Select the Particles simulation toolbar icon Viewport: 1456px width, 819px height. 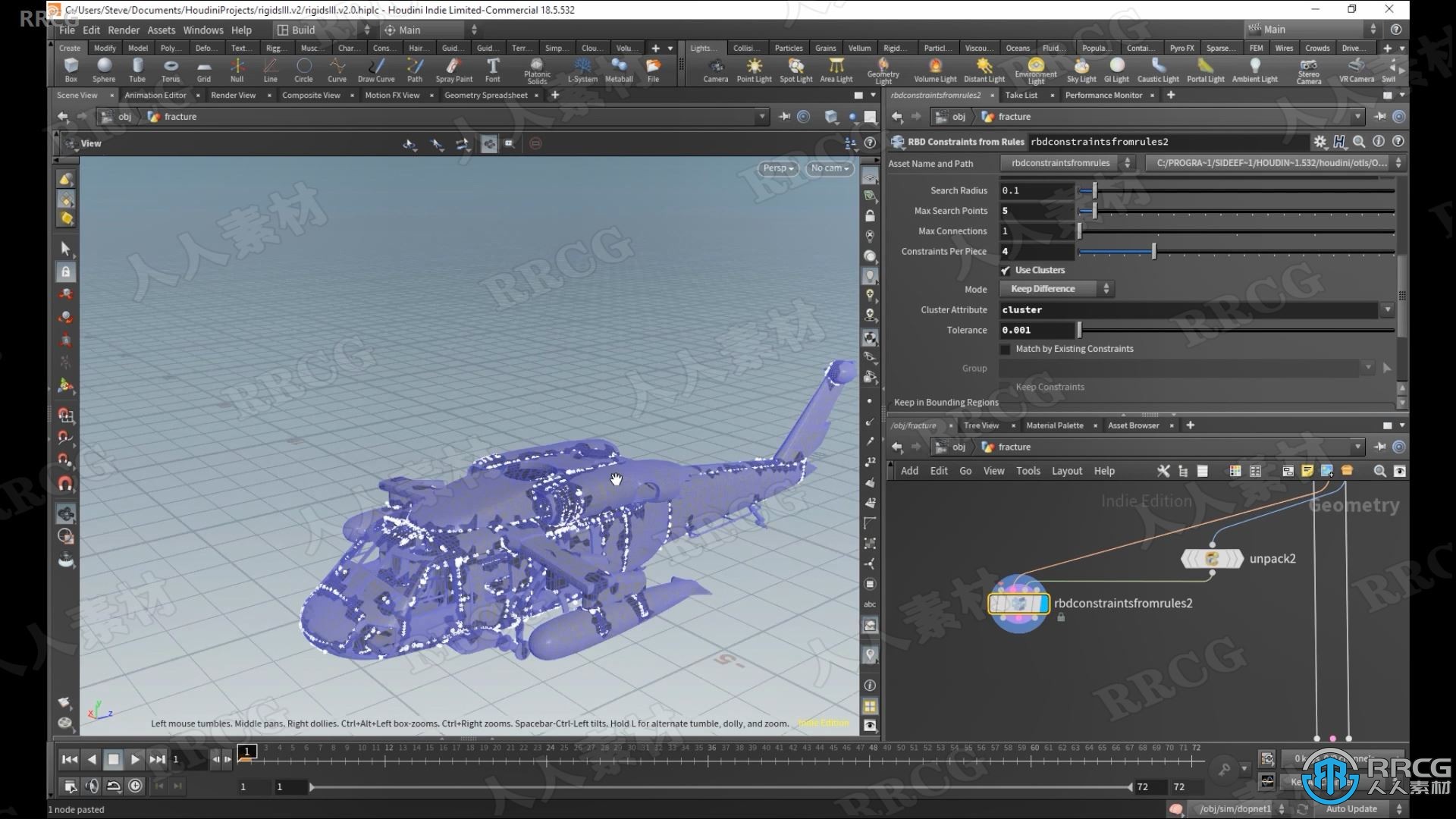tap(789, 47)
